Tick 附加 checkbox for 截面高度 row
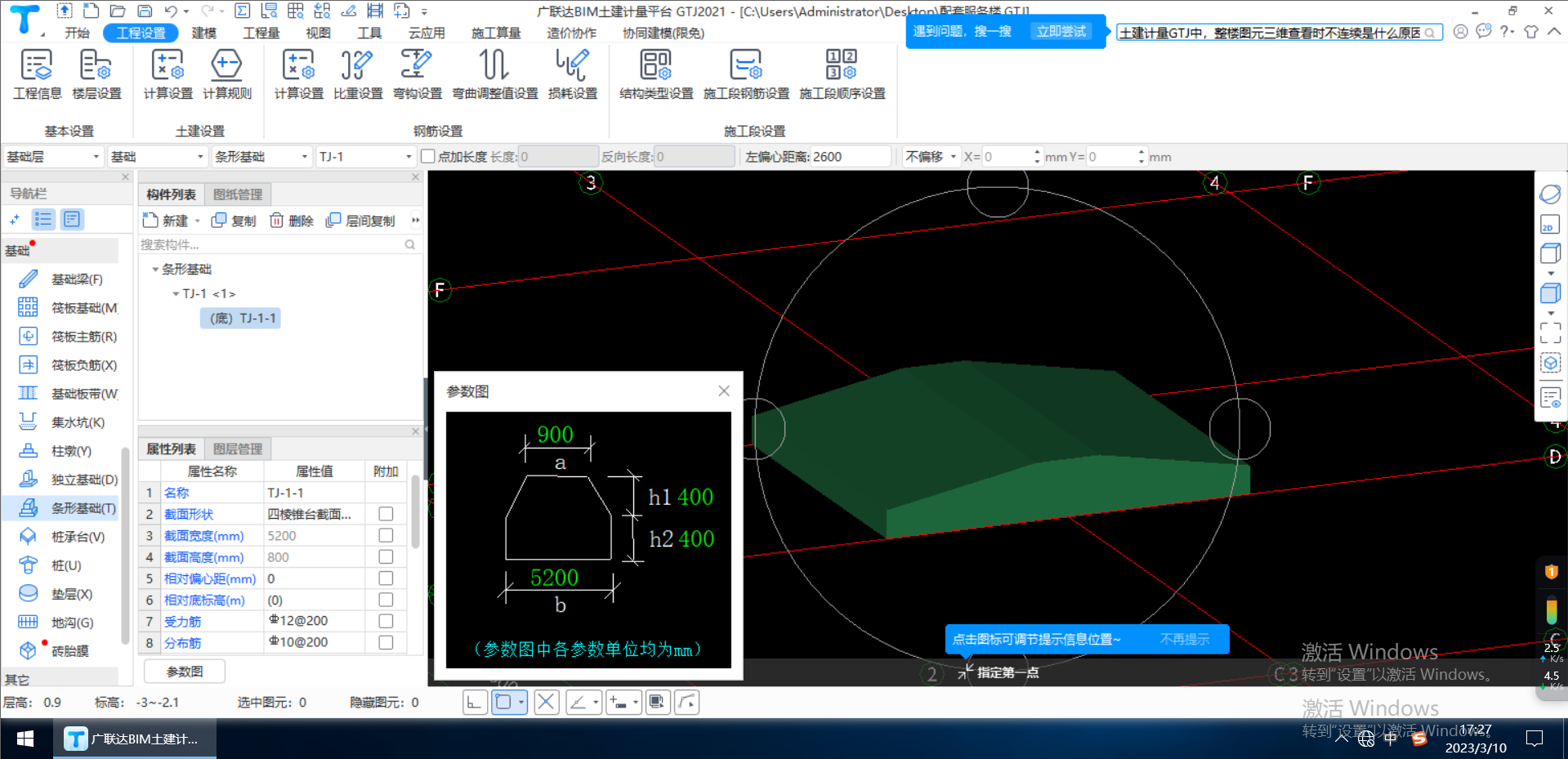1568x759 pixels. tap(386, 556)
